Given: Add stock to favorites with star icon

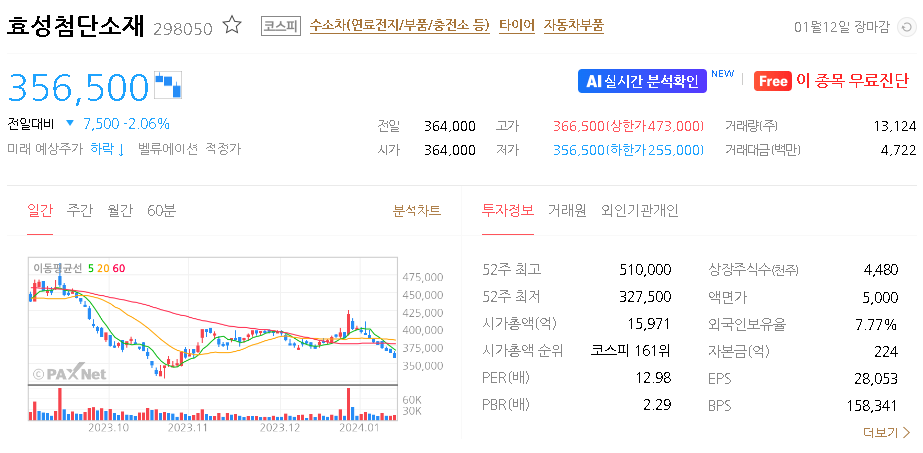Looking at the screenshot, I should [233, 26].
